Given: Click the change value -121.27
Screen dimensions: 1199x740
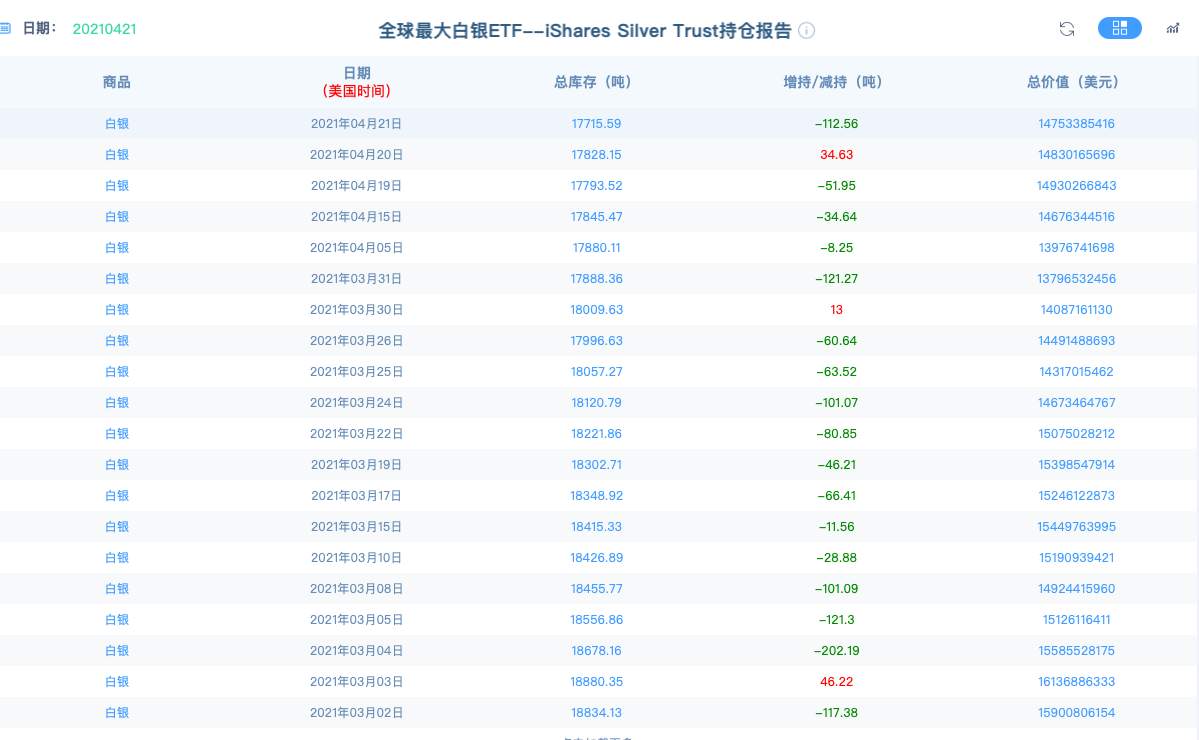Looking at the screenshot, I should 837,278.
